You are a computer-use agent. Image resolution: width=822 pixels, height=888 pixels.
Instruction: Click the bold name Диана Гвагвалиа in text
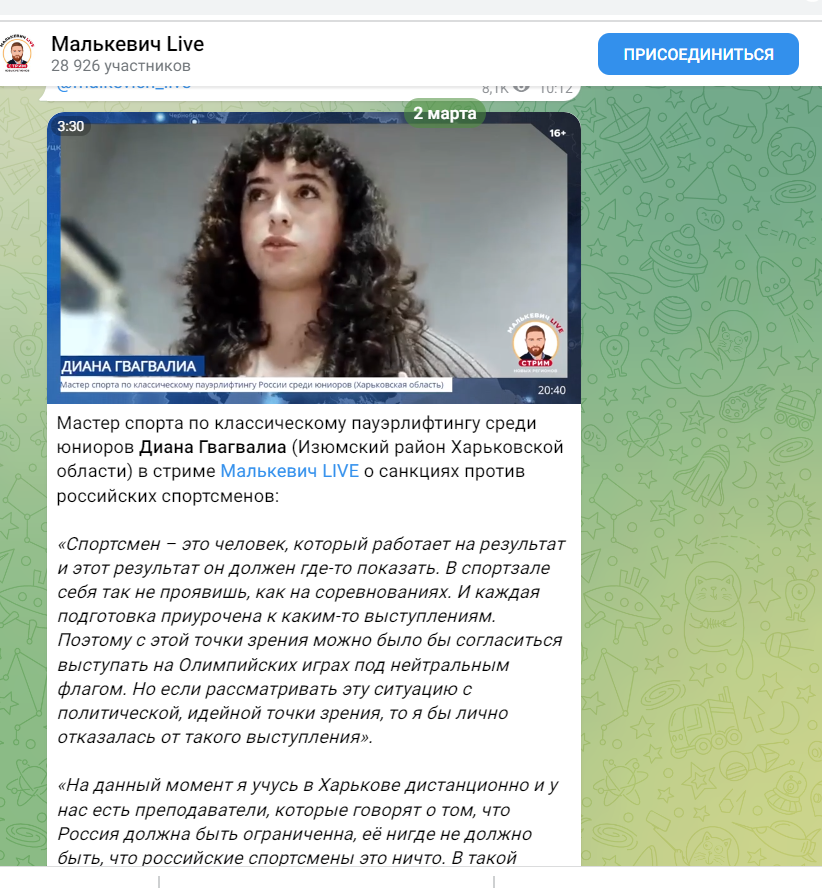[x=213, y=447]
